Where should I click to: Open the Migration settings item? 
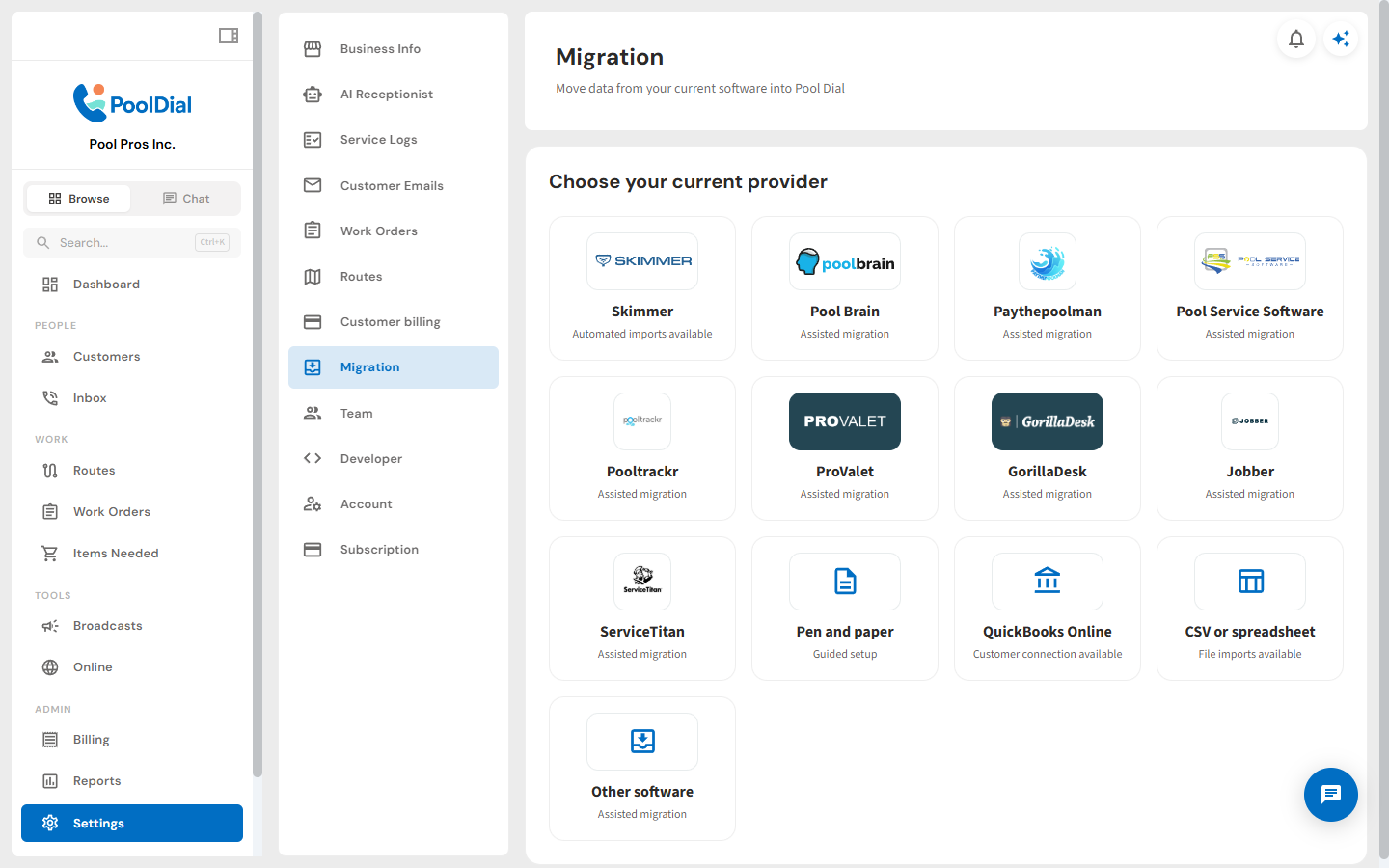(394, 367)
